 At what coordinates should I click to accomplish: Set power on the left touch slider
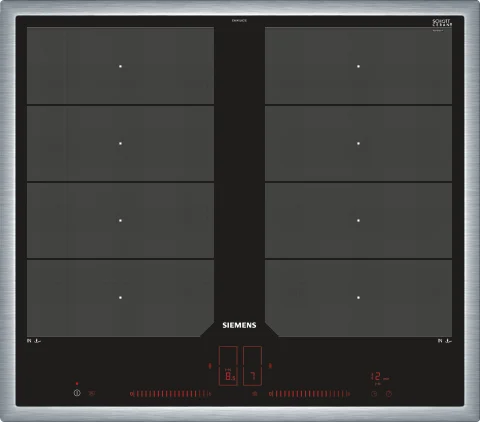pyautogui.click(x=170, y=394)
